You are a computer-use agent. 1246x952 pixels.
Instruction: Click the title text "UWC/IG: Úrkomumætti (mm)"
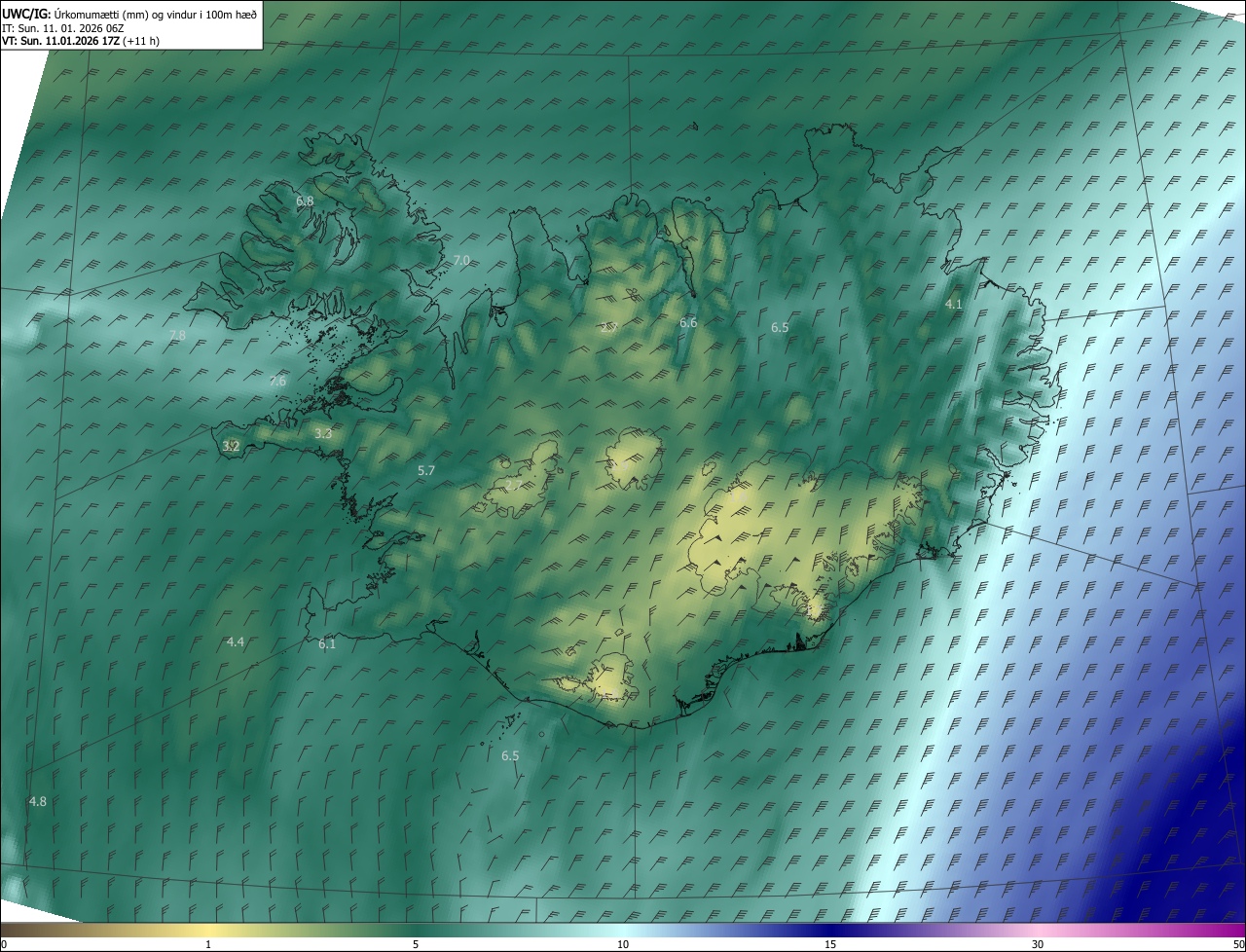74,14
